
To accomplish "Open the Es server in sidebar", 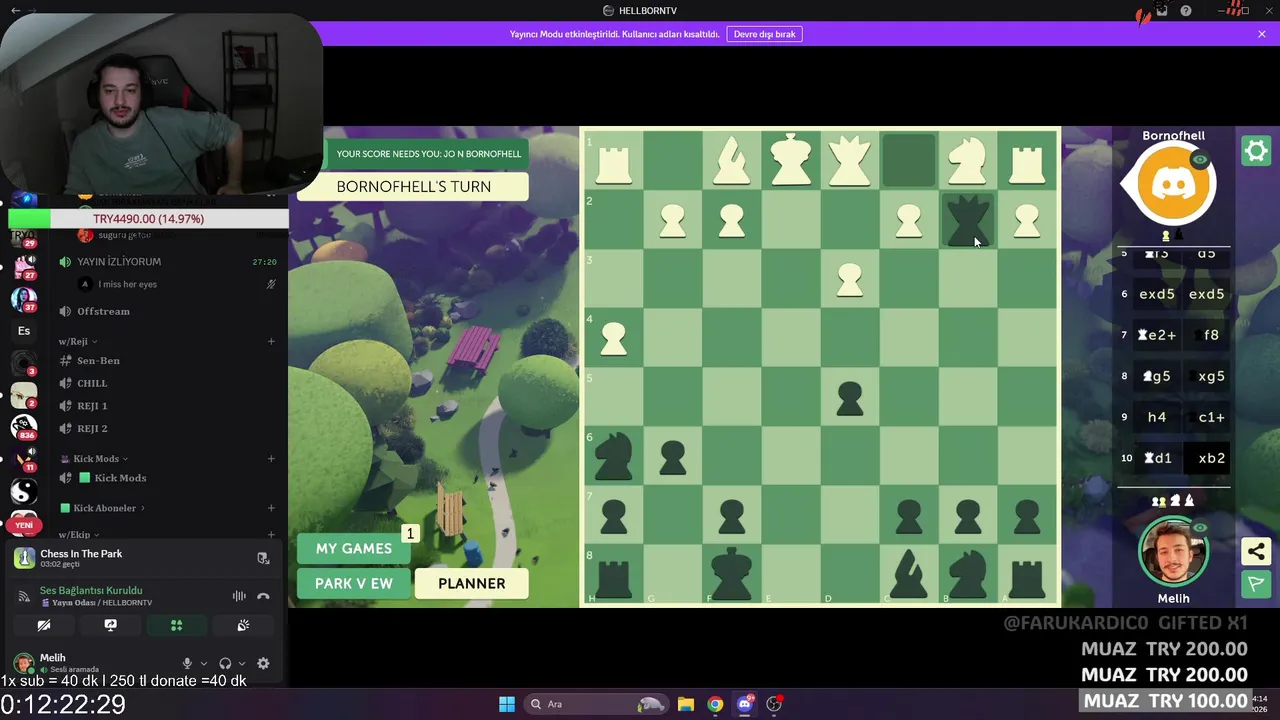I will pyautogui.click(x=24, y=331).
